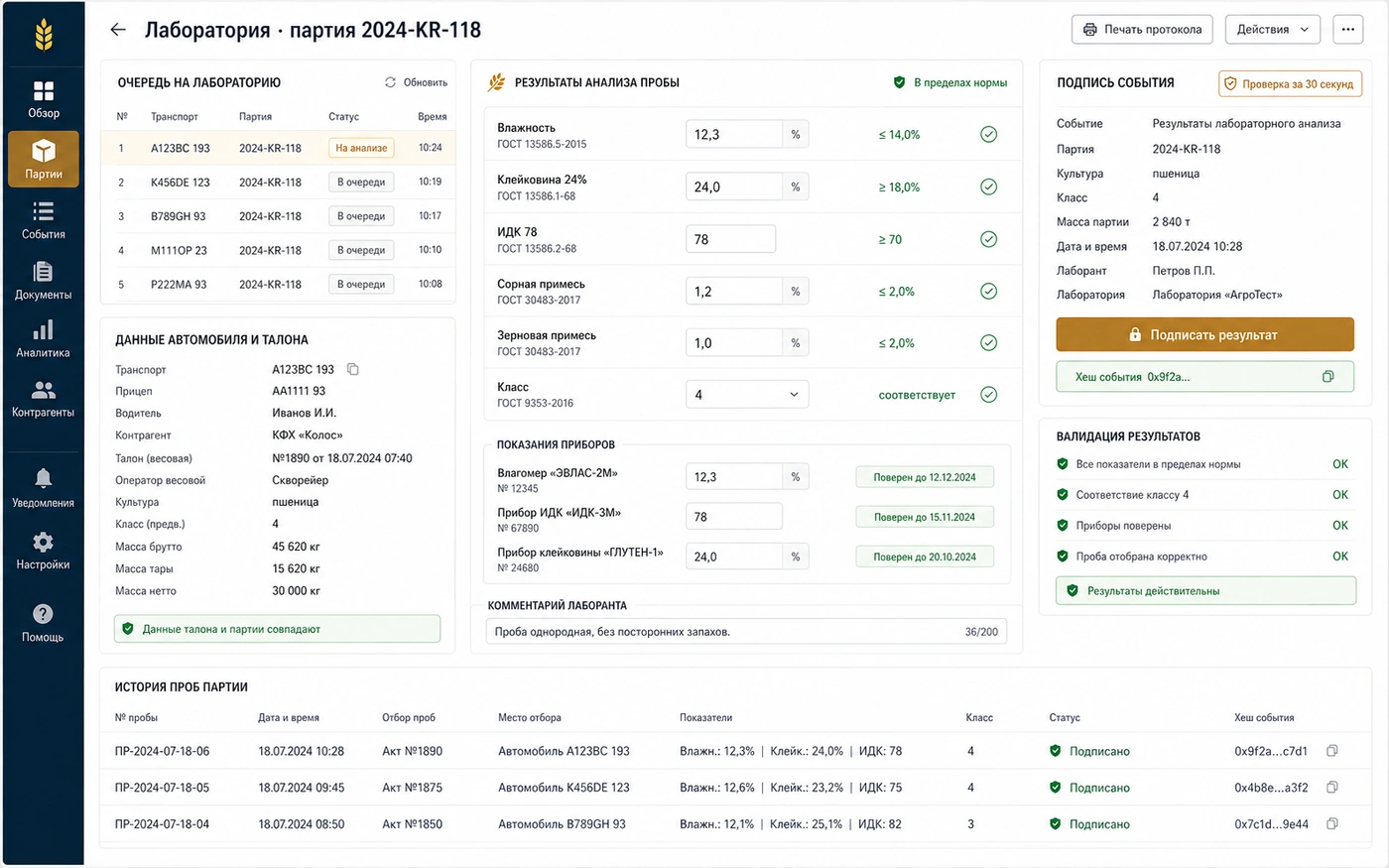Copy hash 0x4b8e...a3f2 in history table
This screenshot has height=868, width=1389.
pos(1332,788)
